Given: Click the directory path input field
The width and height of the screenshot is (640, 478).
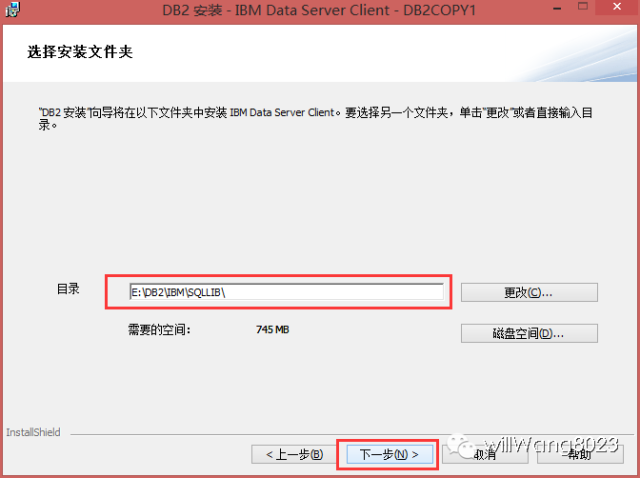Looking at the screenshot, I should pos(287,292).
